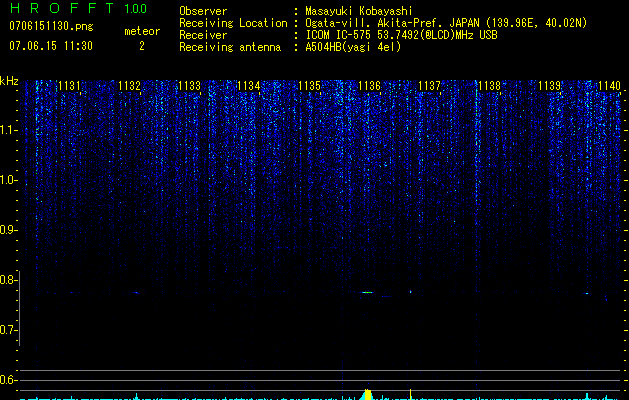Click the 1134 time marker
Screen dimensions: 629x400
(x=249, y=86)
